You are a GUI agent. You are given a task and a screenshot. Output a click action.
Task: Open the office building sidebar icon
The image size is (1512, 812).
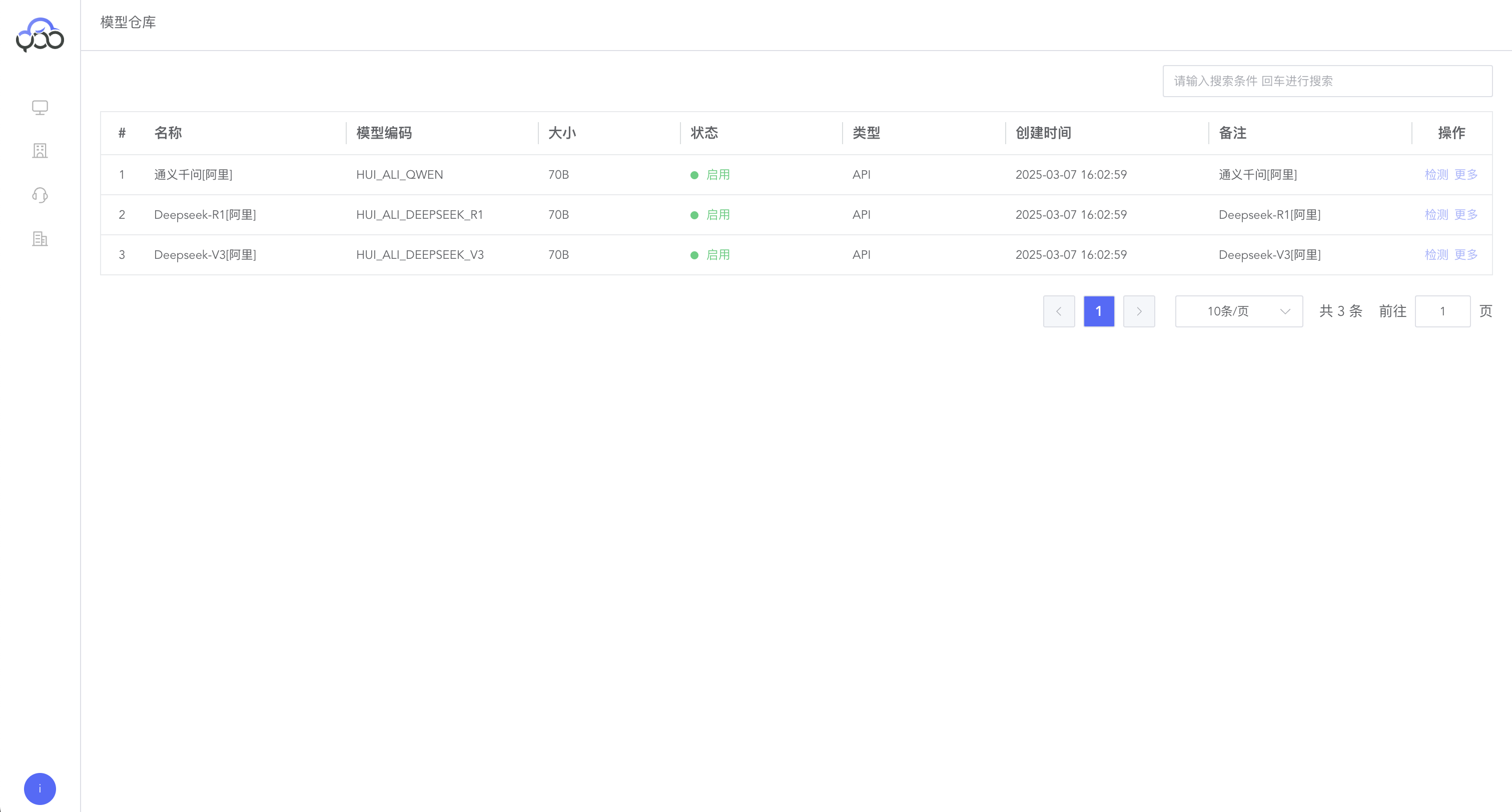[x=40, y=151]
